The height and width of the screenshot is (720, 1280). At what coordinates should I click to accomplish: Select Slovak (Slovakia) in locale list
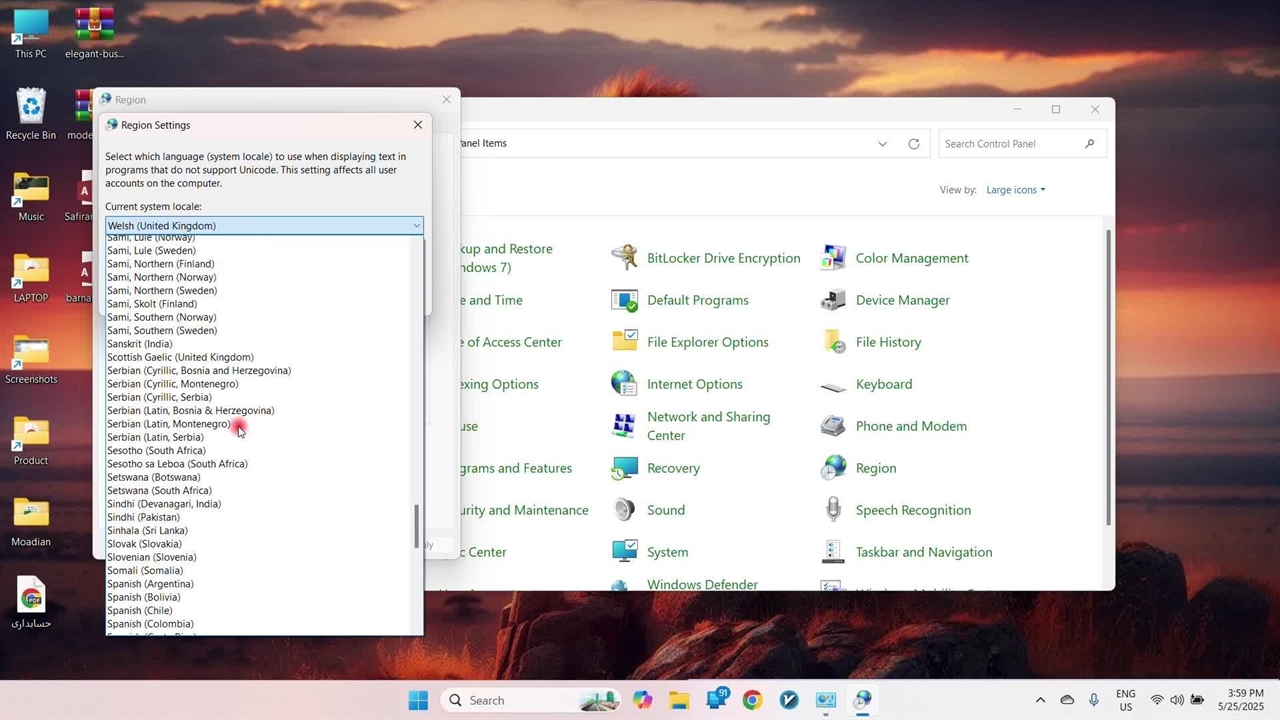(144, 544)
